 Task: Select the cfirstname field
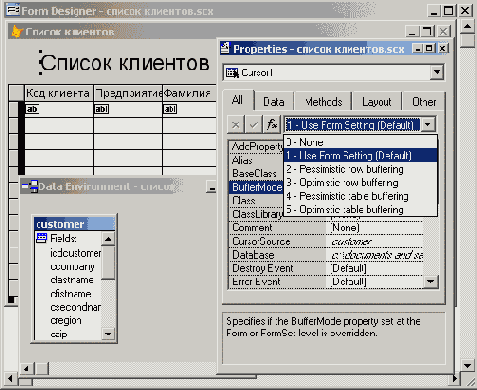pos(71,294)
